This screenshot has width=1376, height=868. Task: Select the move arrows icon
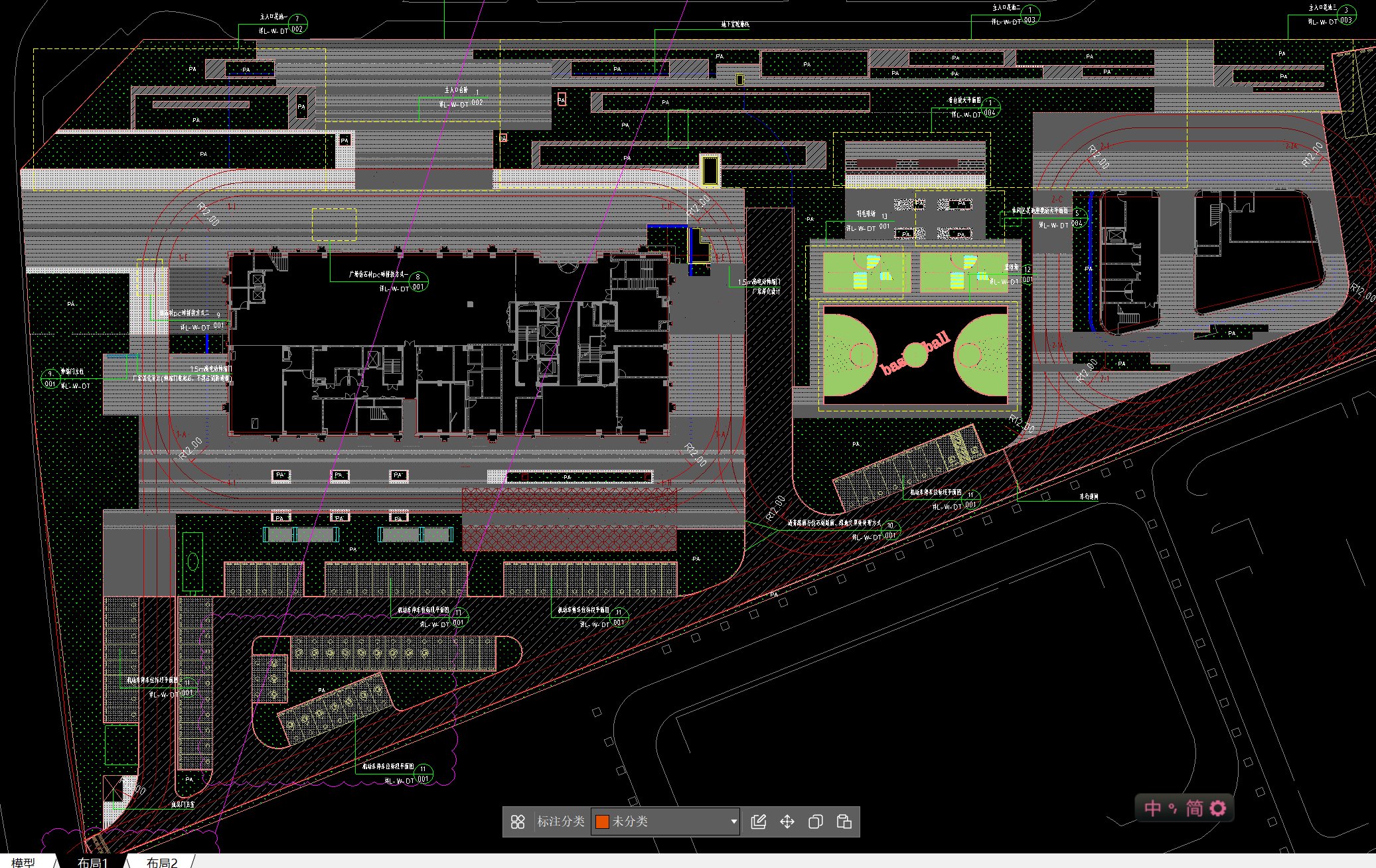(787, 822)
